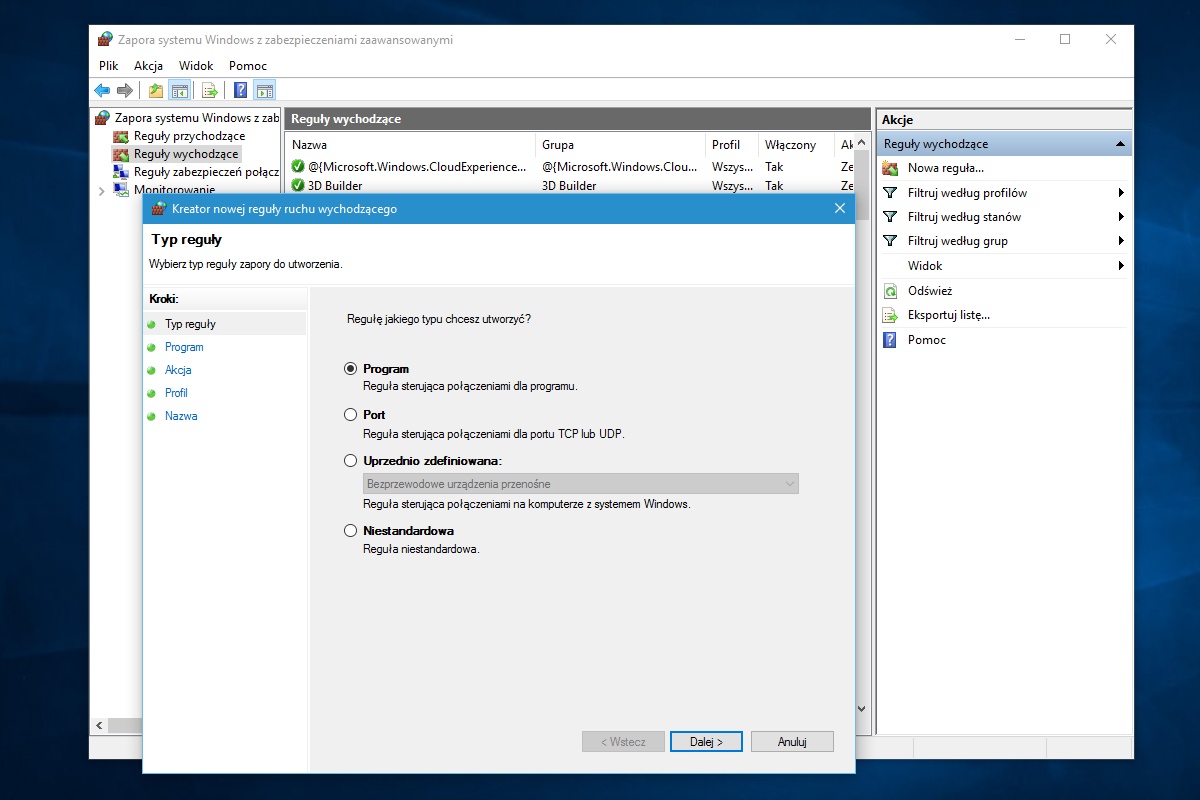The width and height of the screenshot is (1200, 800).
Task: Click the Nowa reguła icon in Akcje
Action: tap(890, 168)
